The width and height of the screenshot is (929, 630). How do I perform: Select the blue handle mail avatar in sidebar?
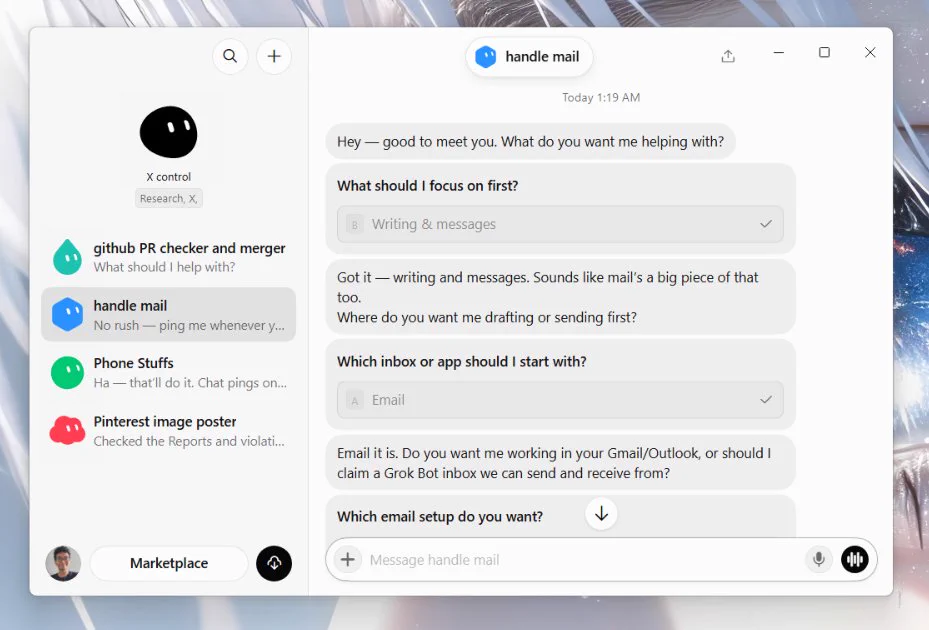click(x=68, y=314)
